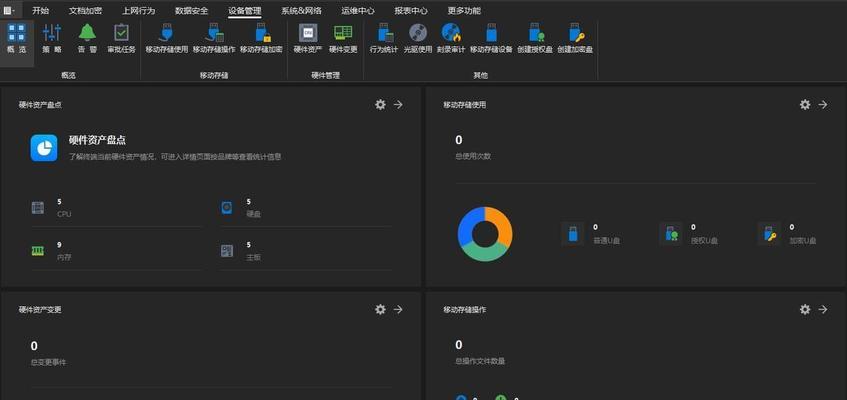Click the 授权U盘 label text
Image resolution: width=847 pixels, height=400 pixels.
pyautogui.click(x=704, y=241)
